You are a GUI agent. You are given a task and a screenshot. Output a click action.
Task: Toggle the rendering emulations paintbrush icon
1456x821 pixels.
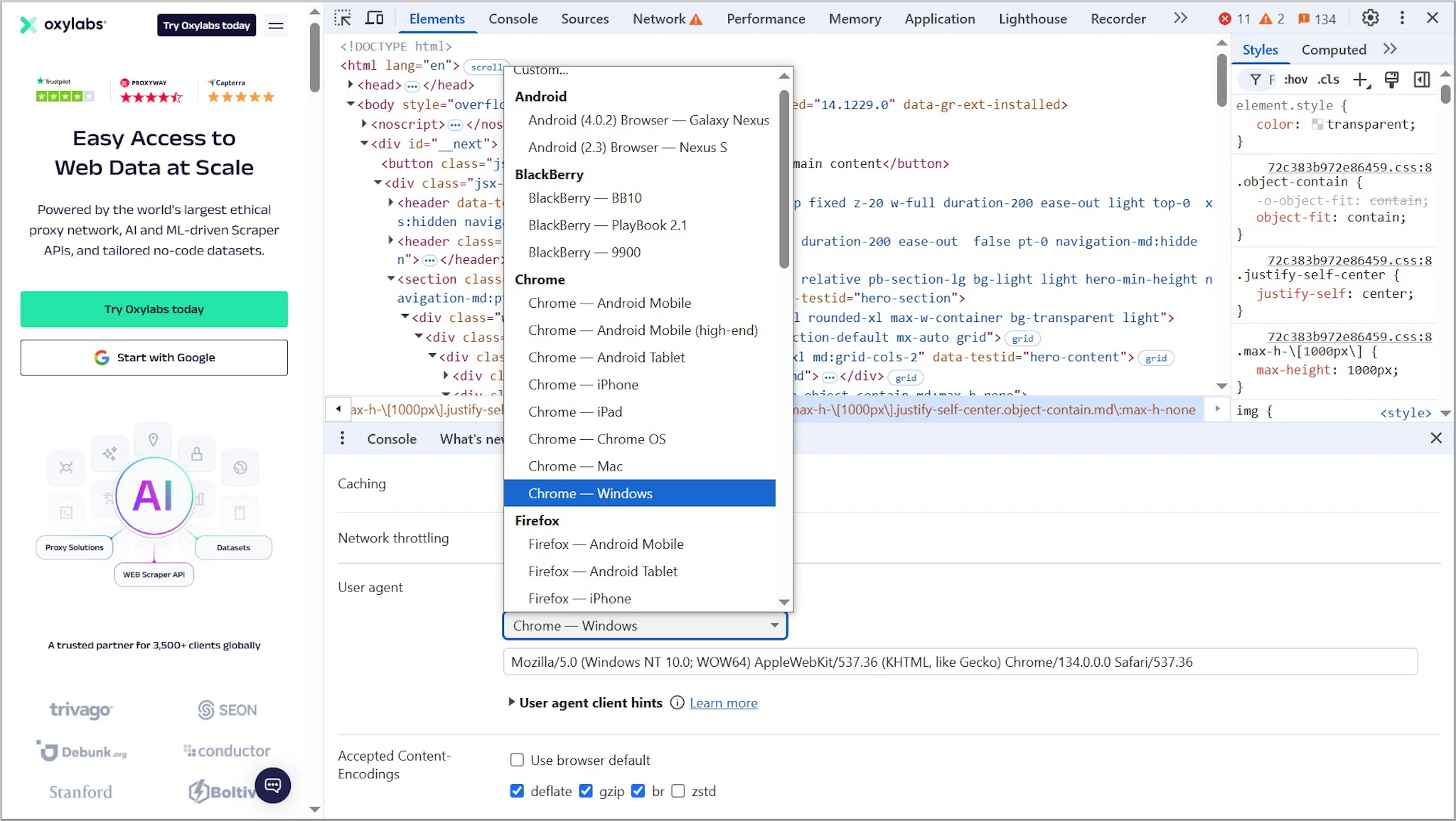click(x=1392, y=80)
